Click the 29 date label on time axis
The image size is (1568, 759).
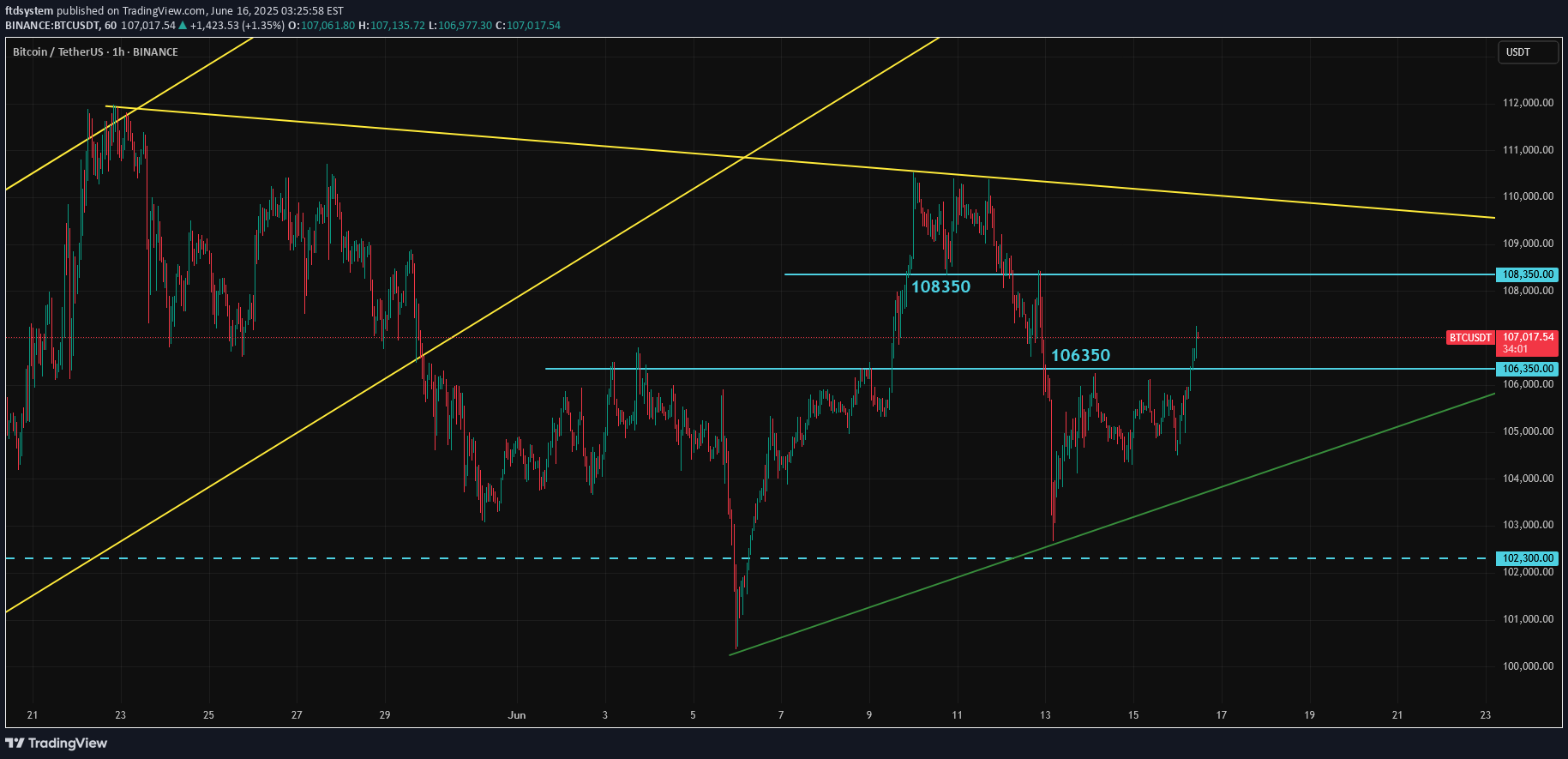tap(385, 715)
